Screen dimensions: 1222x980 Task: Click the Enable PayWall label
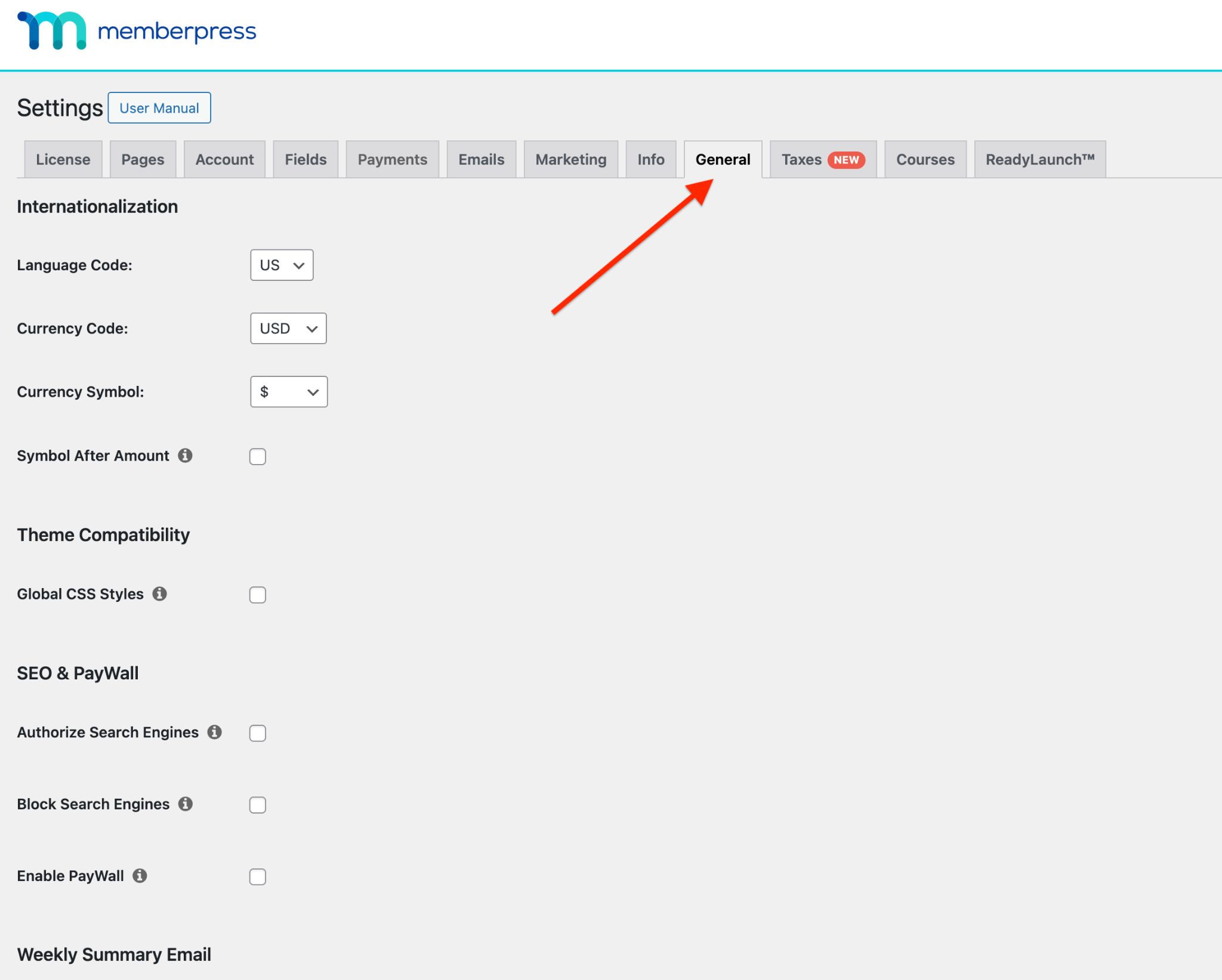click(x=70, y=876)
